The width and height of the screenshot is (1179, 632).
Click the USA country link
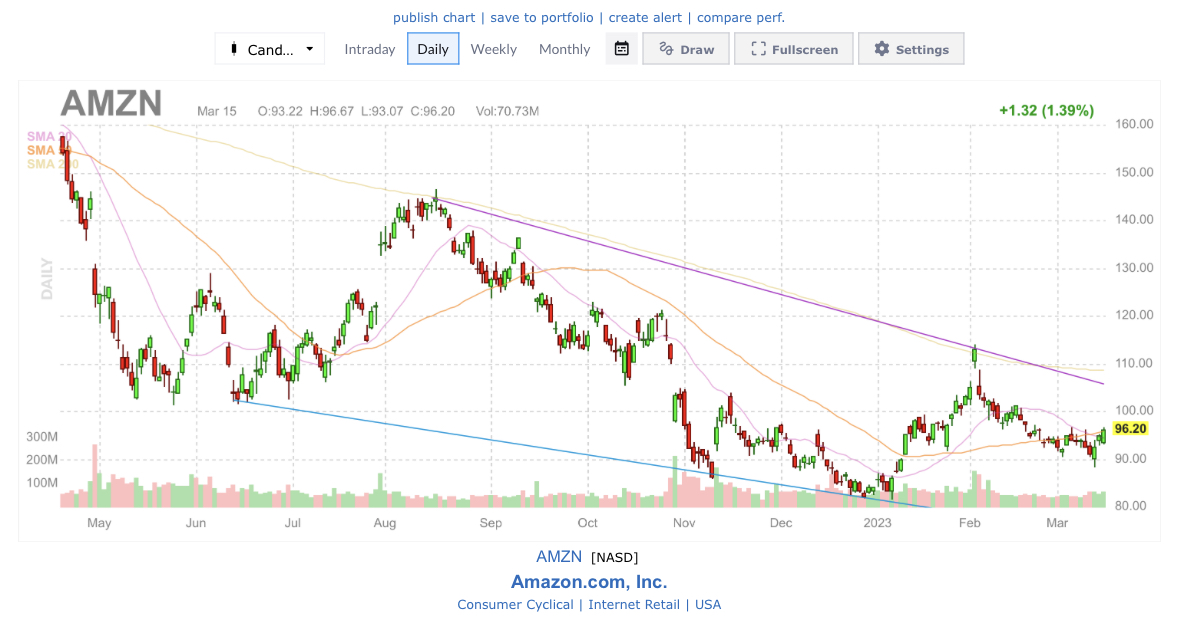point(708,604)
